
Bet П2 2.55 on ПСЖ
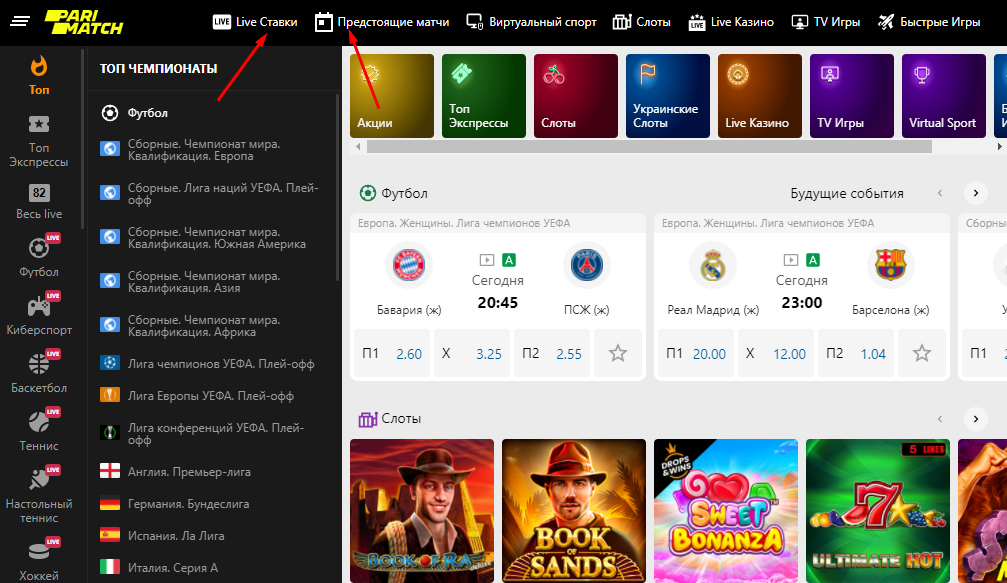(x=552, y=353)
